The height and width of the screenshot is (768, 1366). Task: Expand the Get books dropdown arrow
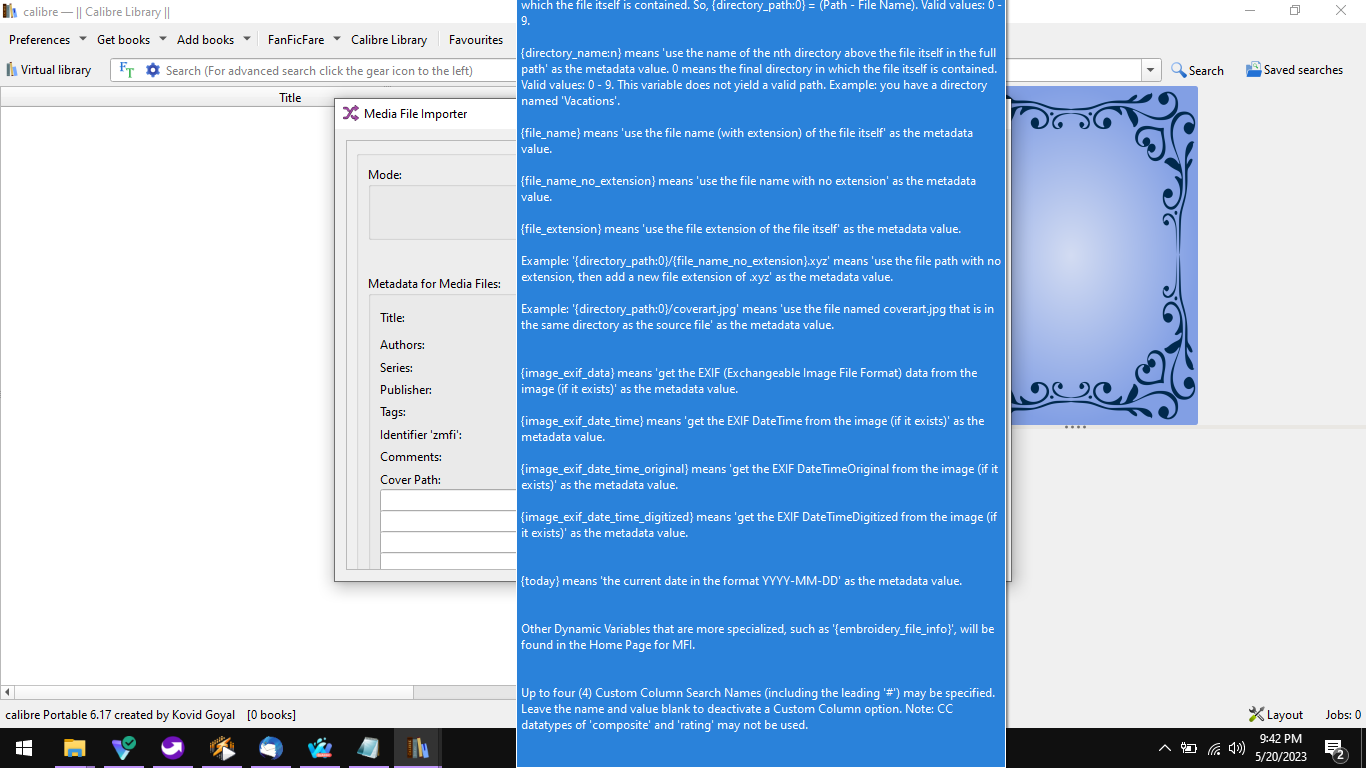pyautogui.click(x=163, y=40)
